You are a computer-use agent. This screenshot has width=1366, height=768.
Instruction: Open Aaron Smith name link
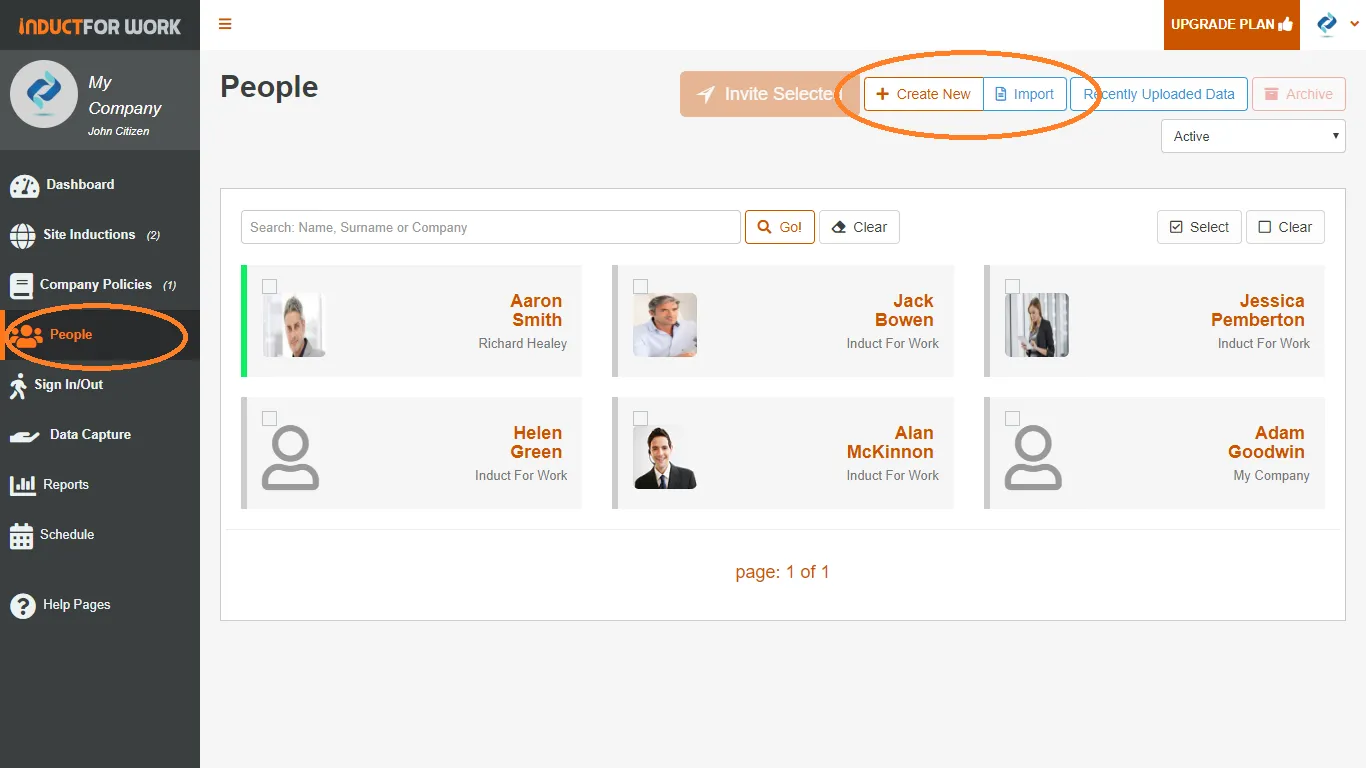point(536,310)
